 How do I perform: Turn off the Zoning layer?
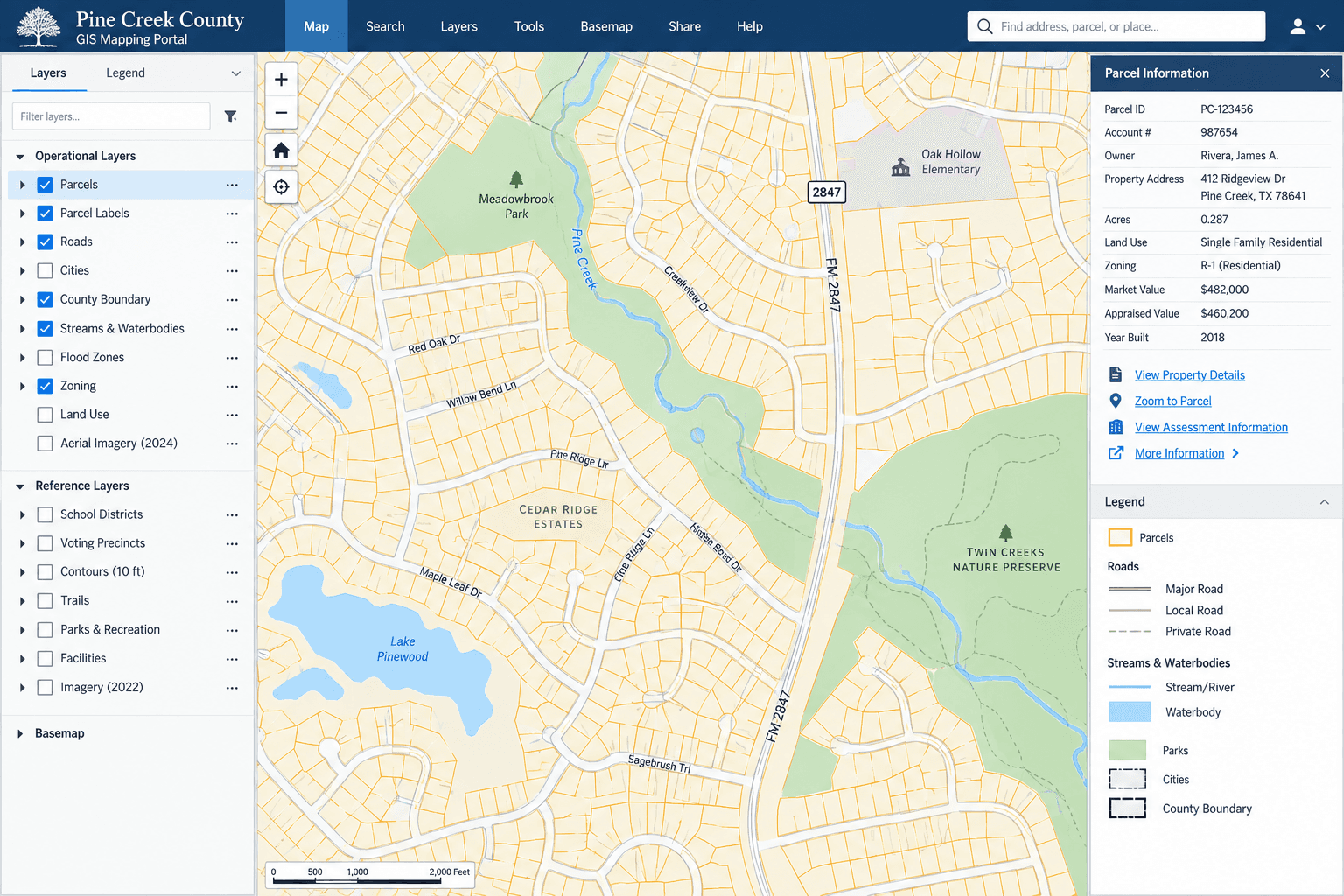(45, 387)
